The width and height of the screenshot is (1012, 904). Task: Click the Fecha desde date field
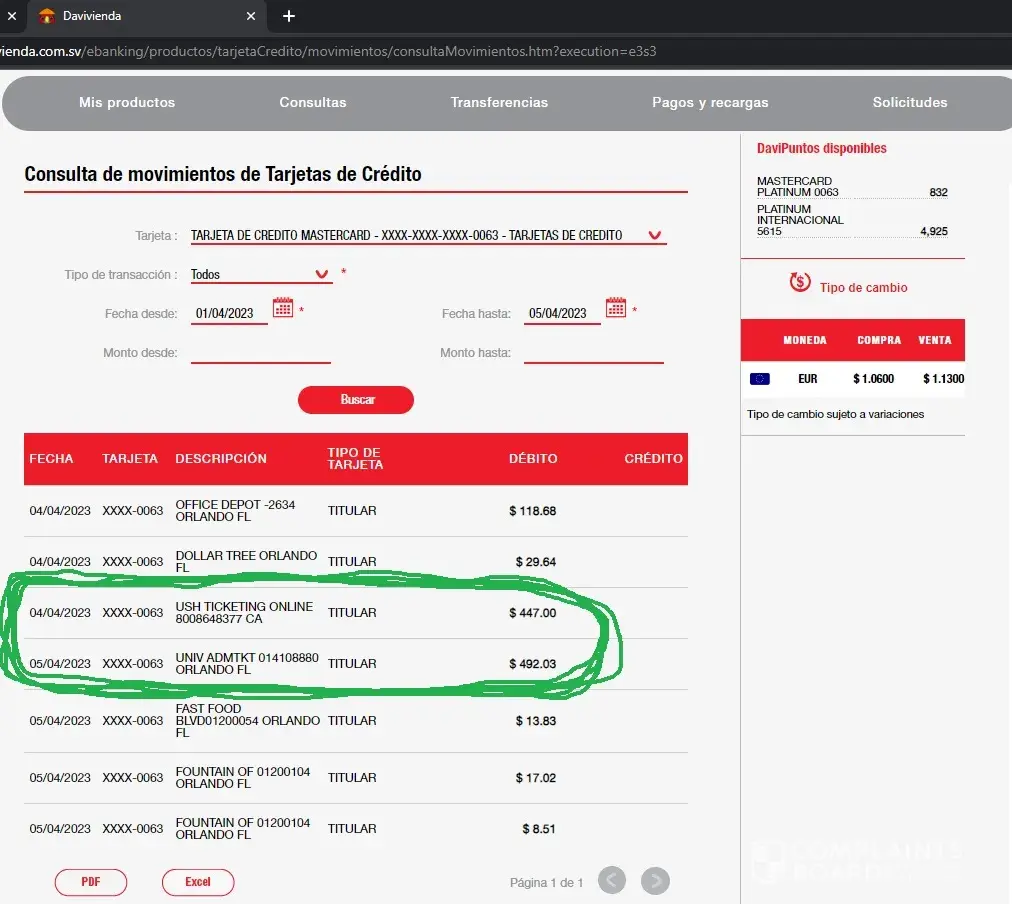(x=229, y=314)
